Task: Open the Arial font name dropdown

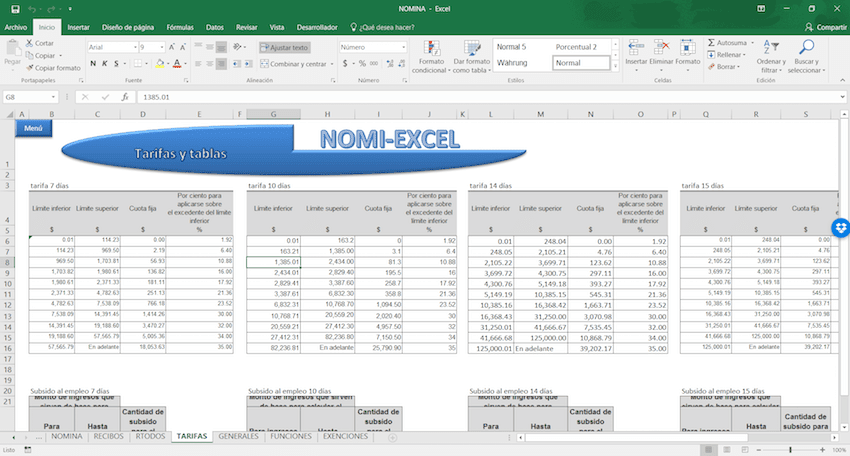Action: coord(133,47)
